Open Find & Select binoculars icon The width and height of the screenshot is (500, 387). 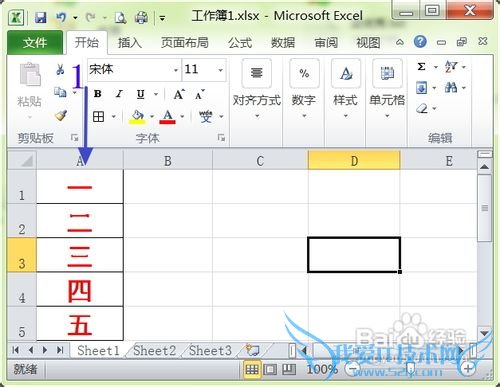point(451,88)
